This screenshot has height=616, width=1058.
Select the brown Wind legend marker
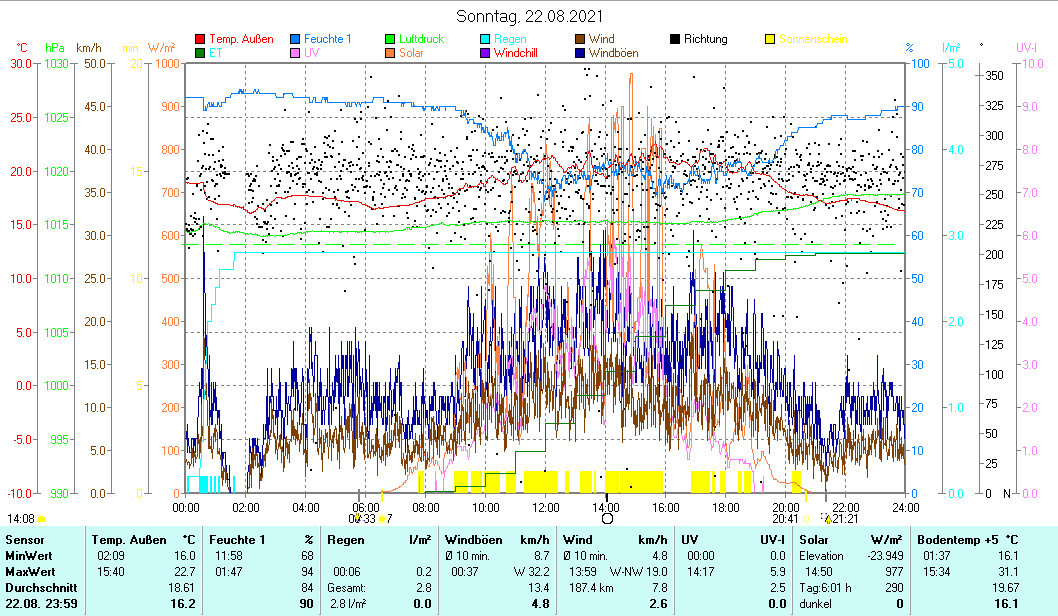[580, 40]
